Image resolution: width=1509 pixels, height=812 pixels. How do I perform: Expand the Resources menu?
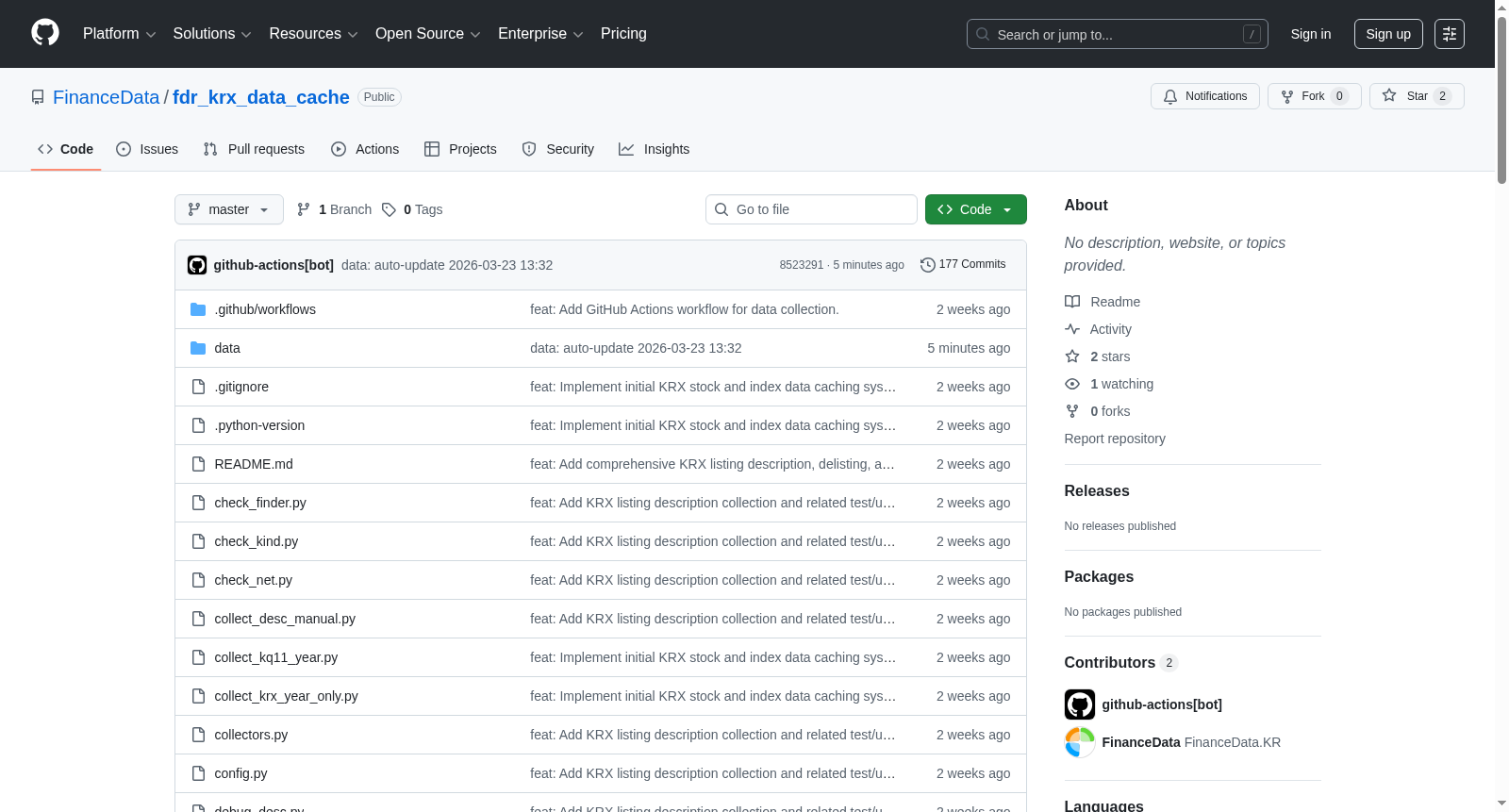tap(313, 34)
